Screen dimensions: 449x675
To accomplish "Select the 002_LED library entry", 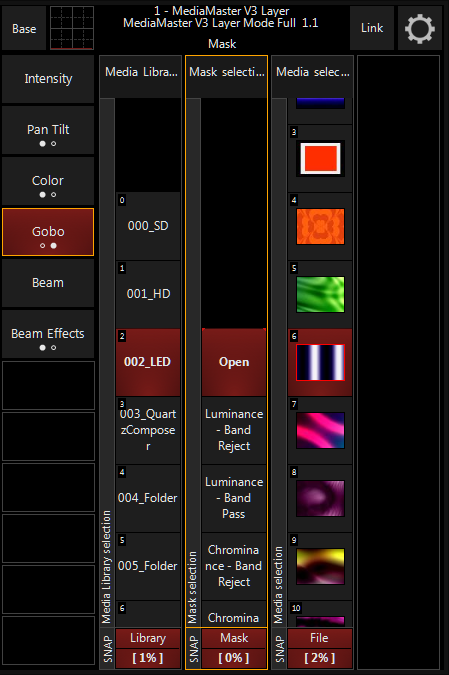I will [148, 362].
